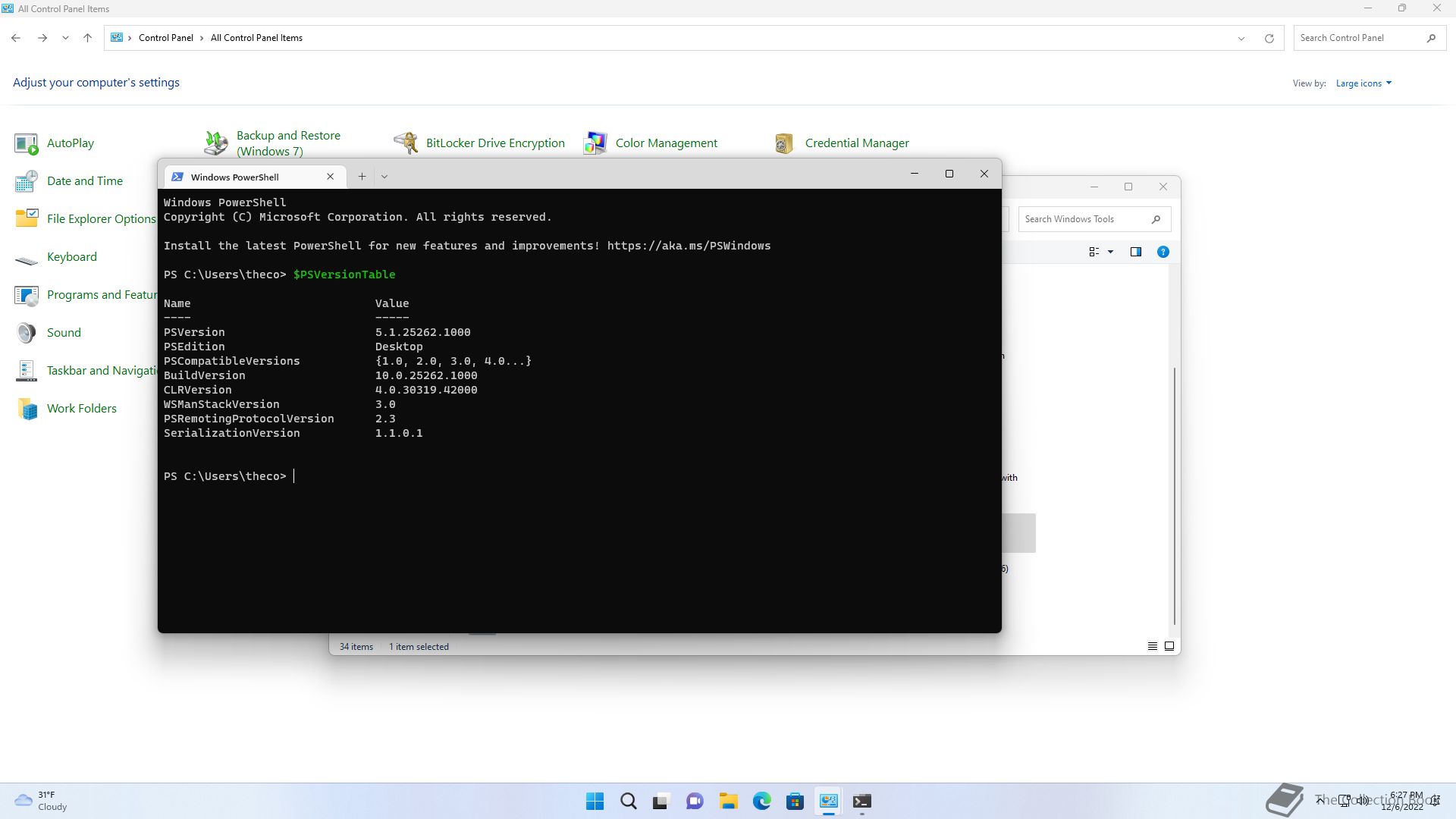
Task: Open Chat icon on taskbar
Action: [695, 801]
